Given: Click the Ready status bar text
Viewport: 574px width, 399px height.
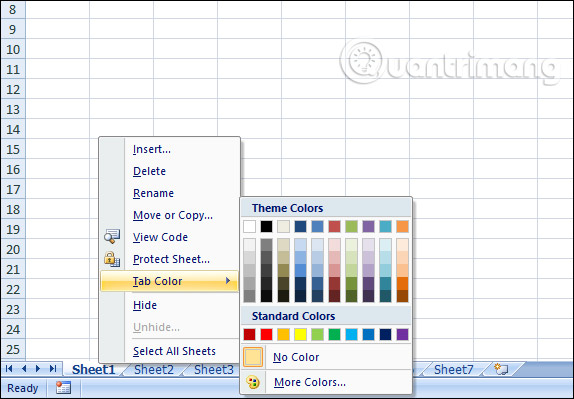Looking at the screenshot, I should (x=23, y=388).
